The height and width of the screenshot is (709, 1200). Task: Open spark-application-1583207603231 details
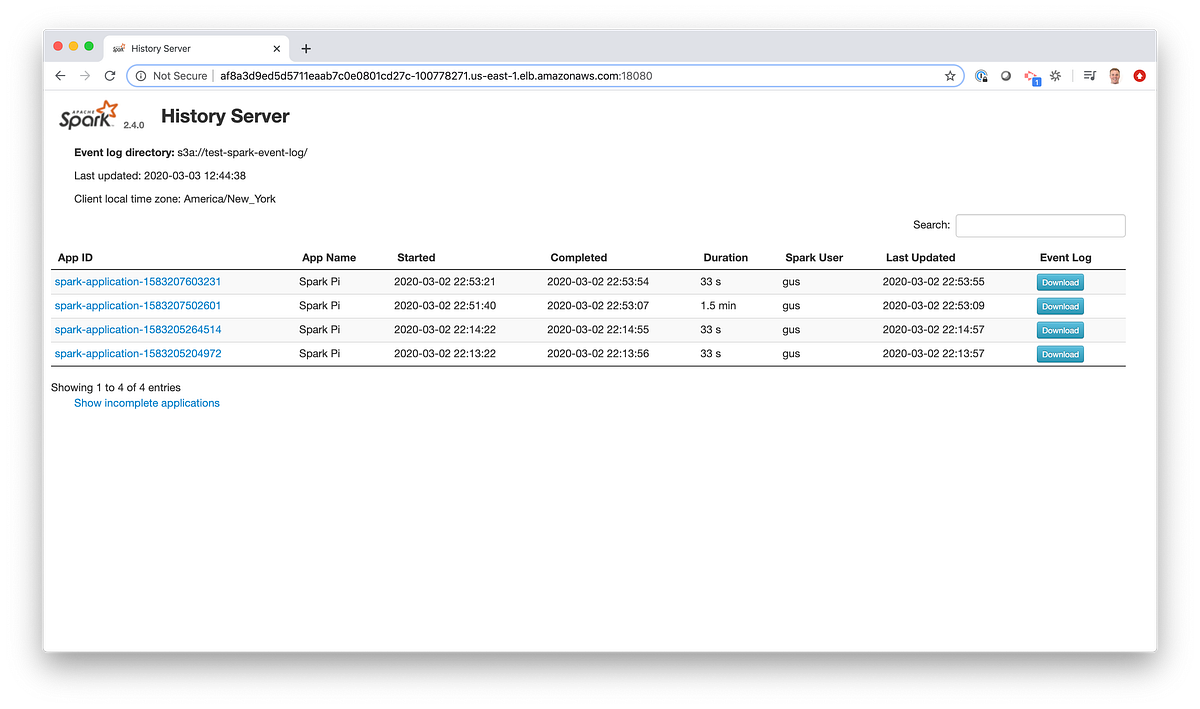137,281
